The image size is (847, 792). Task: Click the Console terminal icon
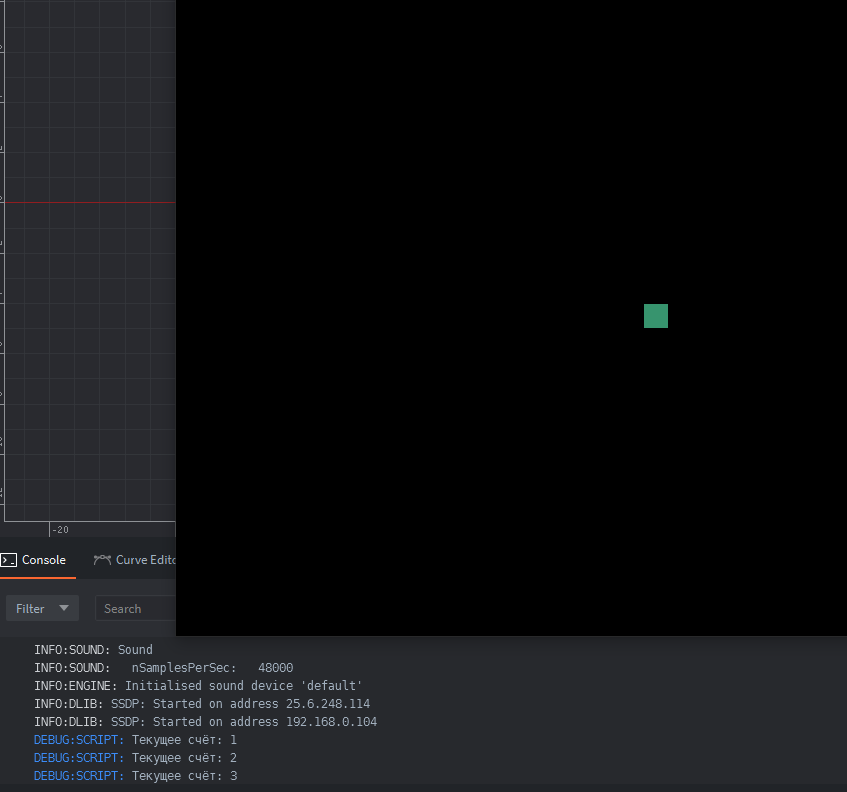(x=8, y=560)
